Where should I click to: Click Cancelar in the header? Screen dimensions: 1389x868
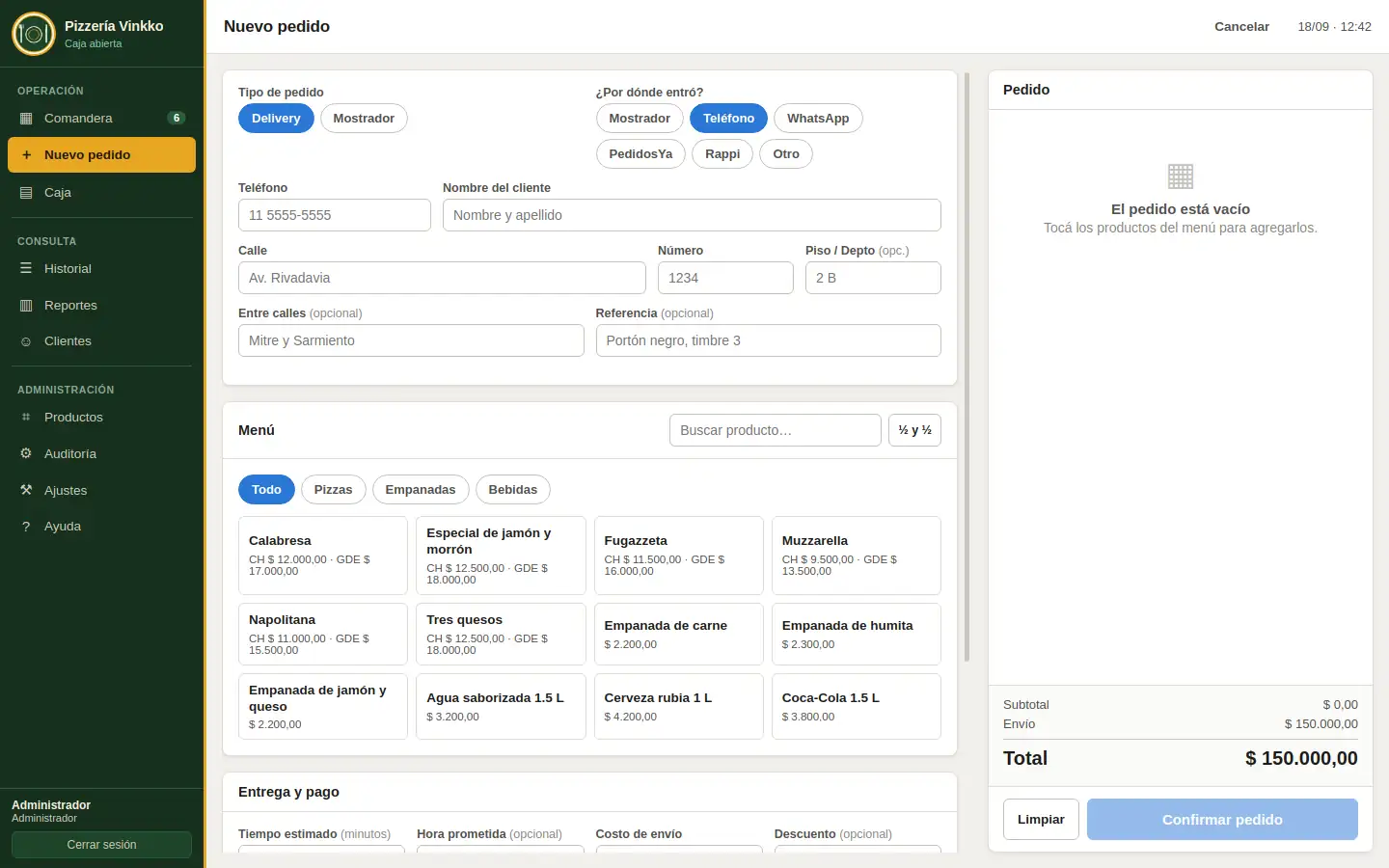tap(1241, 27)
